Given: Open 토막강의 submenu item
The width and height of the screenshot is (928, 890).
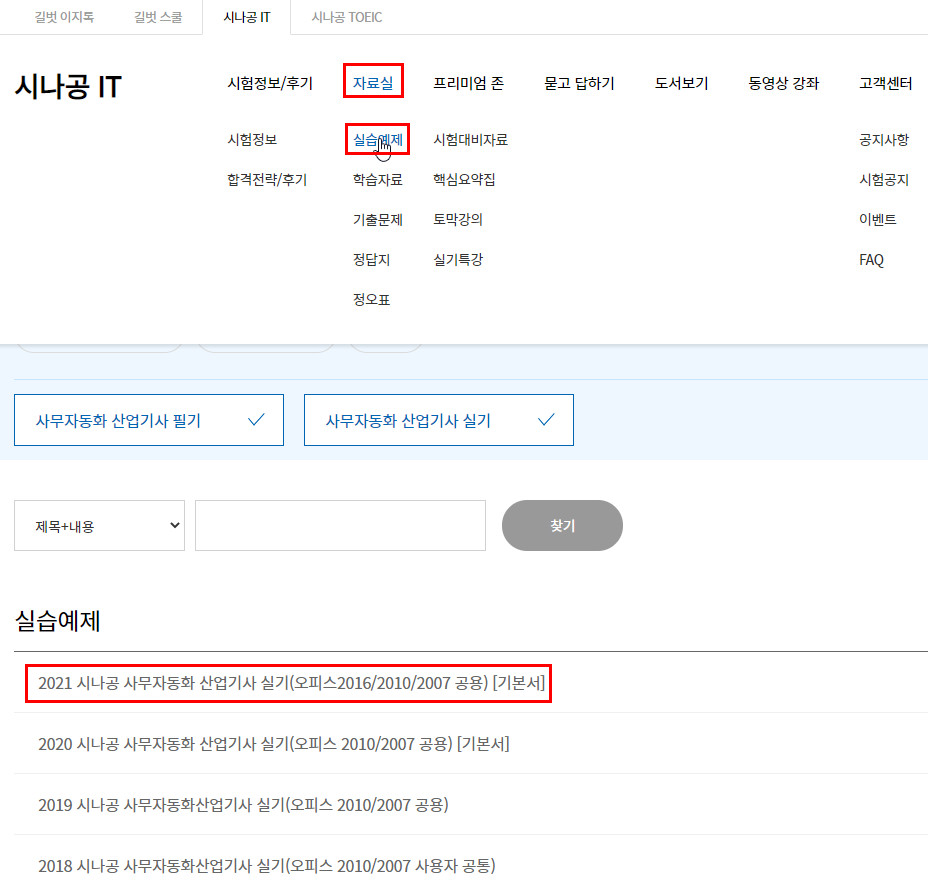Looking at the screenshot, I should (458, 220).
